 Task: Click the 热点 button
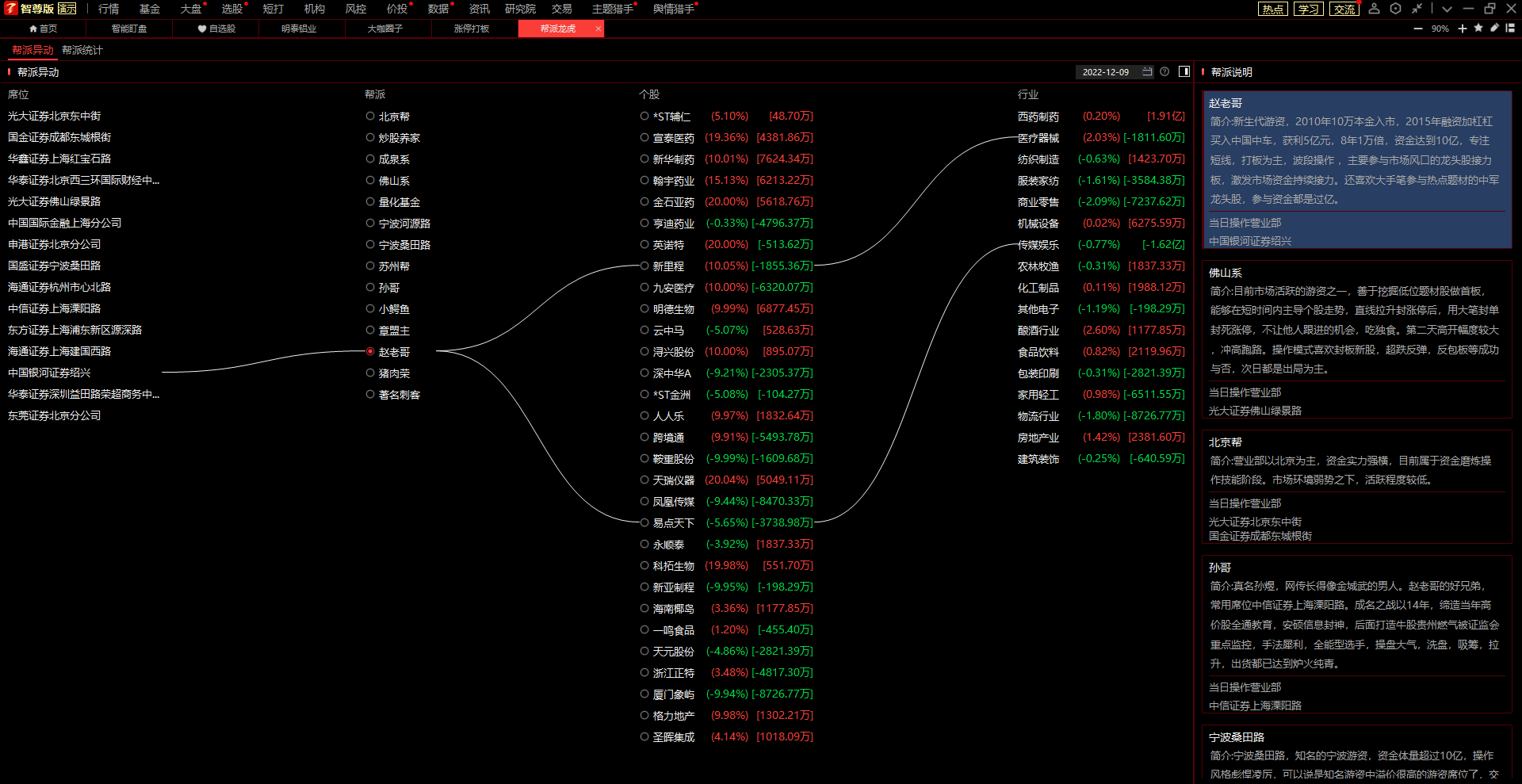(x=1273, y=9)
